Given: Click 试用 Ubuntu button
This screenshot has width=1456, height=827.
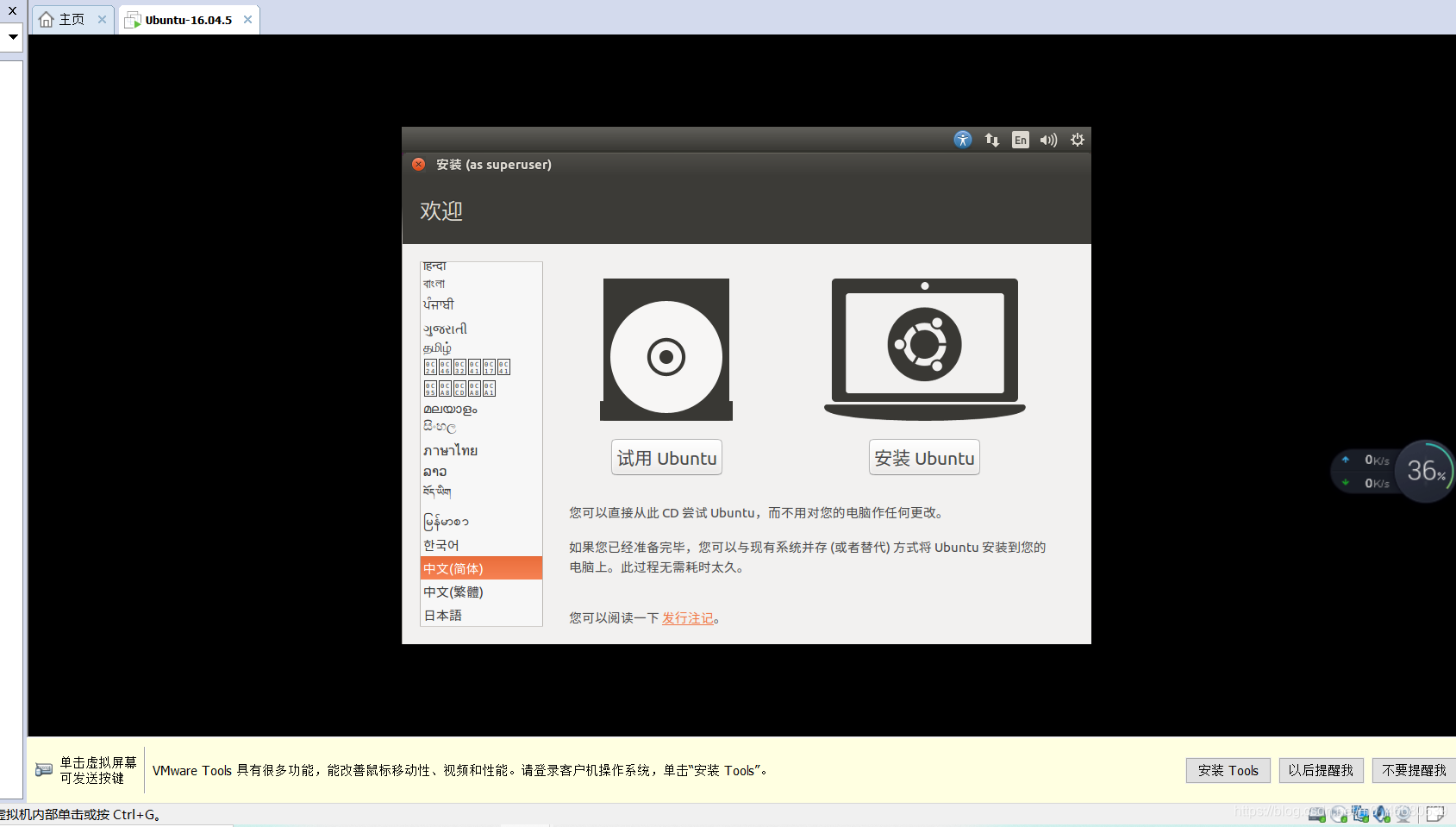Looking at the screenshot, I should coord(666,458).
